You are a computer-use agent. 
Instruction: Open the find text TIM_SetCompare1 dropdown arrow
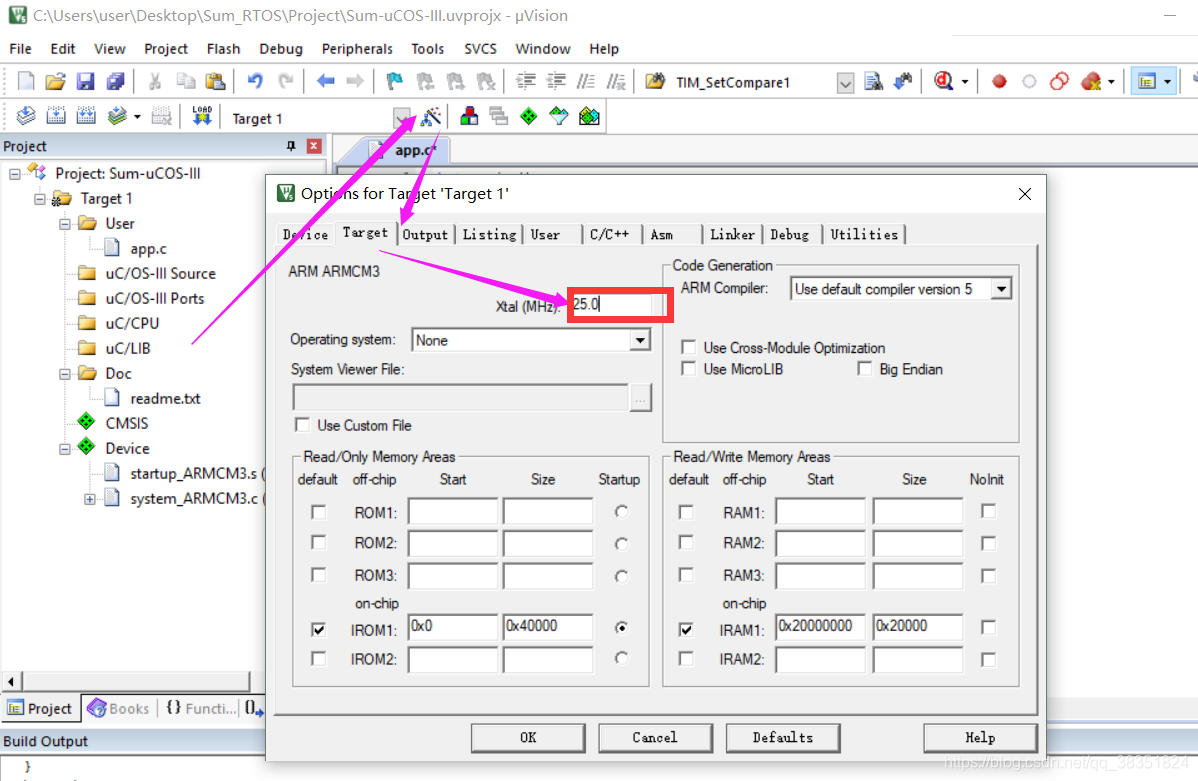845,83
